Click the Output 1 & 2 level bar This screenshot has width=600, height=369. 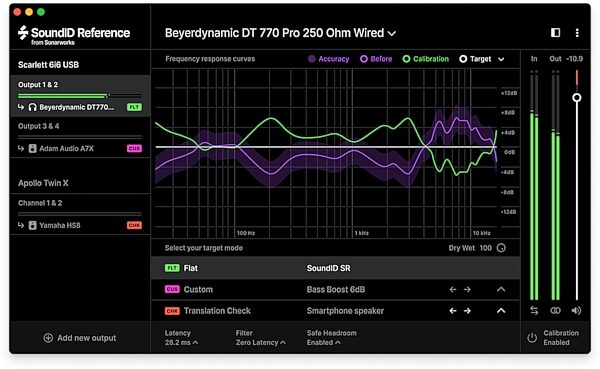(x=80, y=95)
